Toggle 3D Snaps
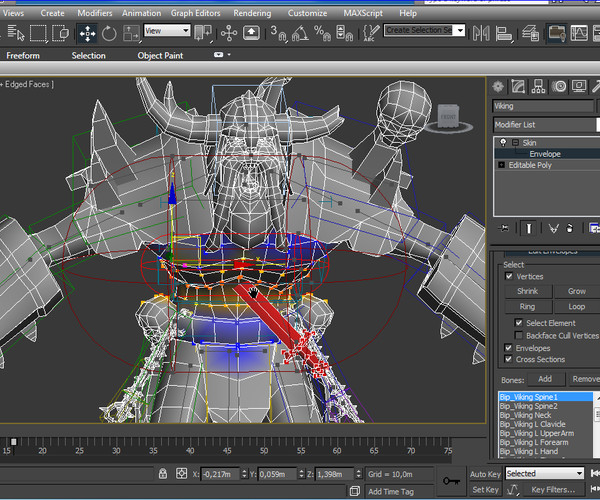Screen dimensions: 600x500 278,33
